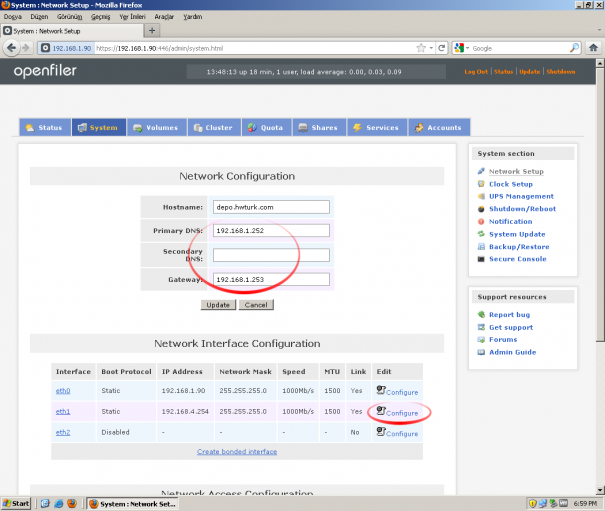Viewport: 605px width, 511px height.
Task: Open new tab with plus button
Action: [x=152, y=30]
